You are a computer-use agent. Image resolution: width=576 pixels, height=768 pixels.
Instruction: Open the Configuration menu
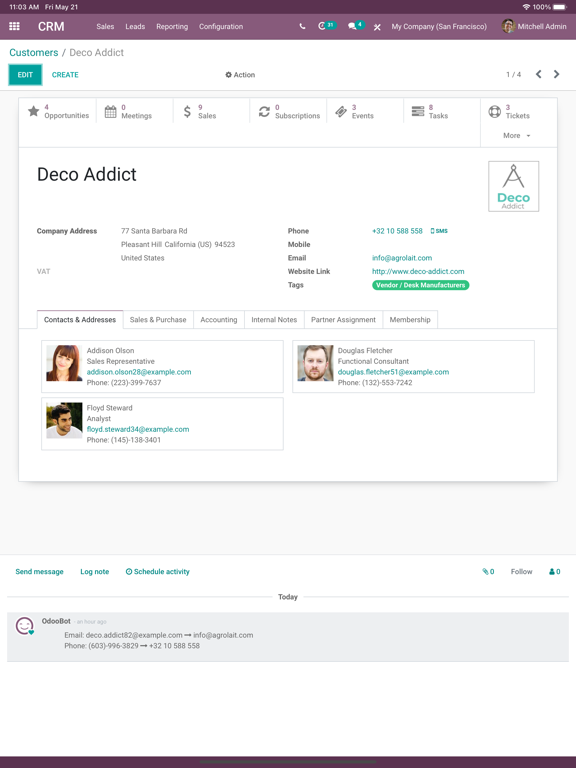[221, 26]
